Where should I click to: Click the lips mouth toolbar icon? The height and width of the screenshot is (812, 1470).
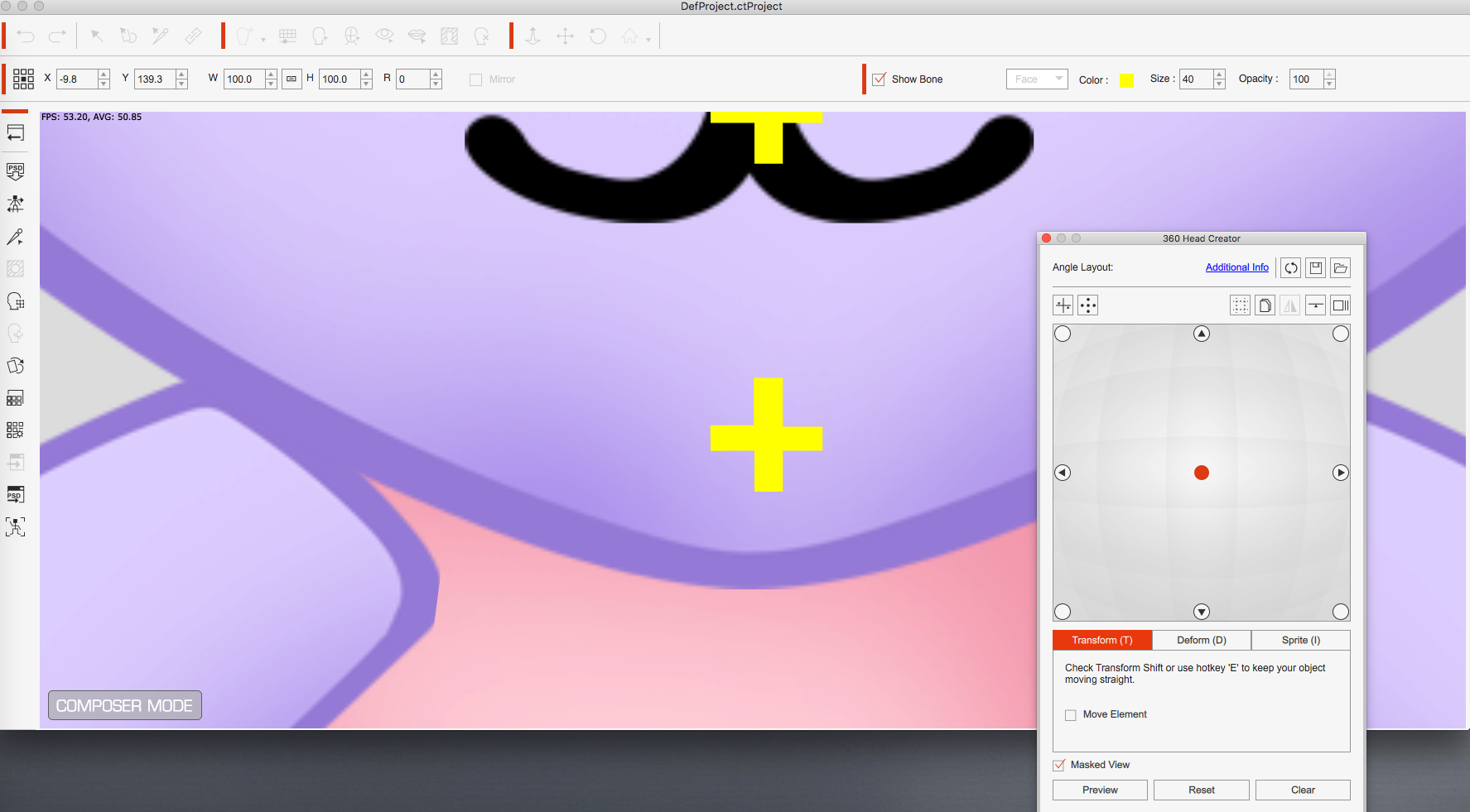click(x=417, y=36)
